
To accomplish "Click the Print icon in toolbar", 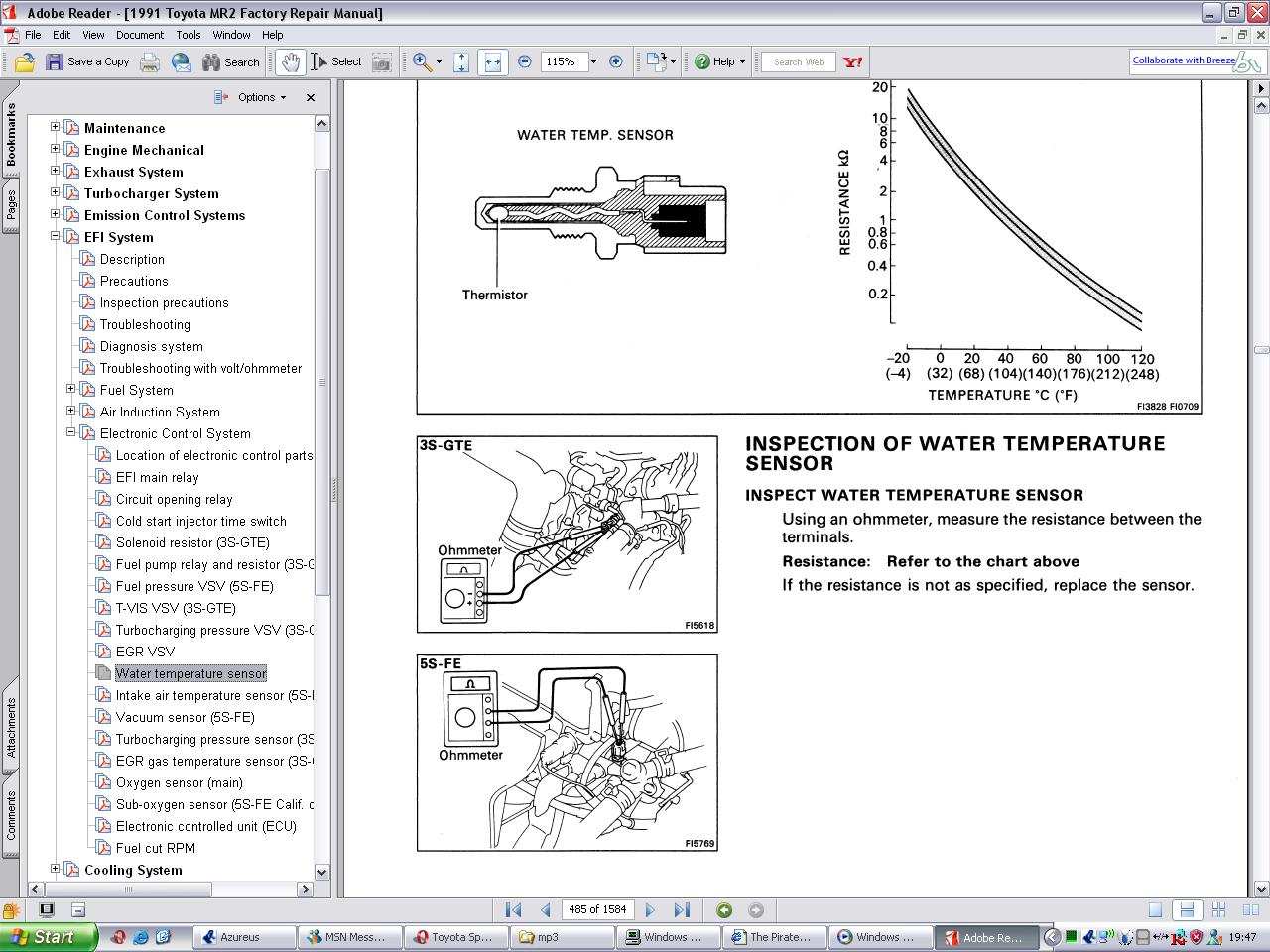I will tap(150, 62).
